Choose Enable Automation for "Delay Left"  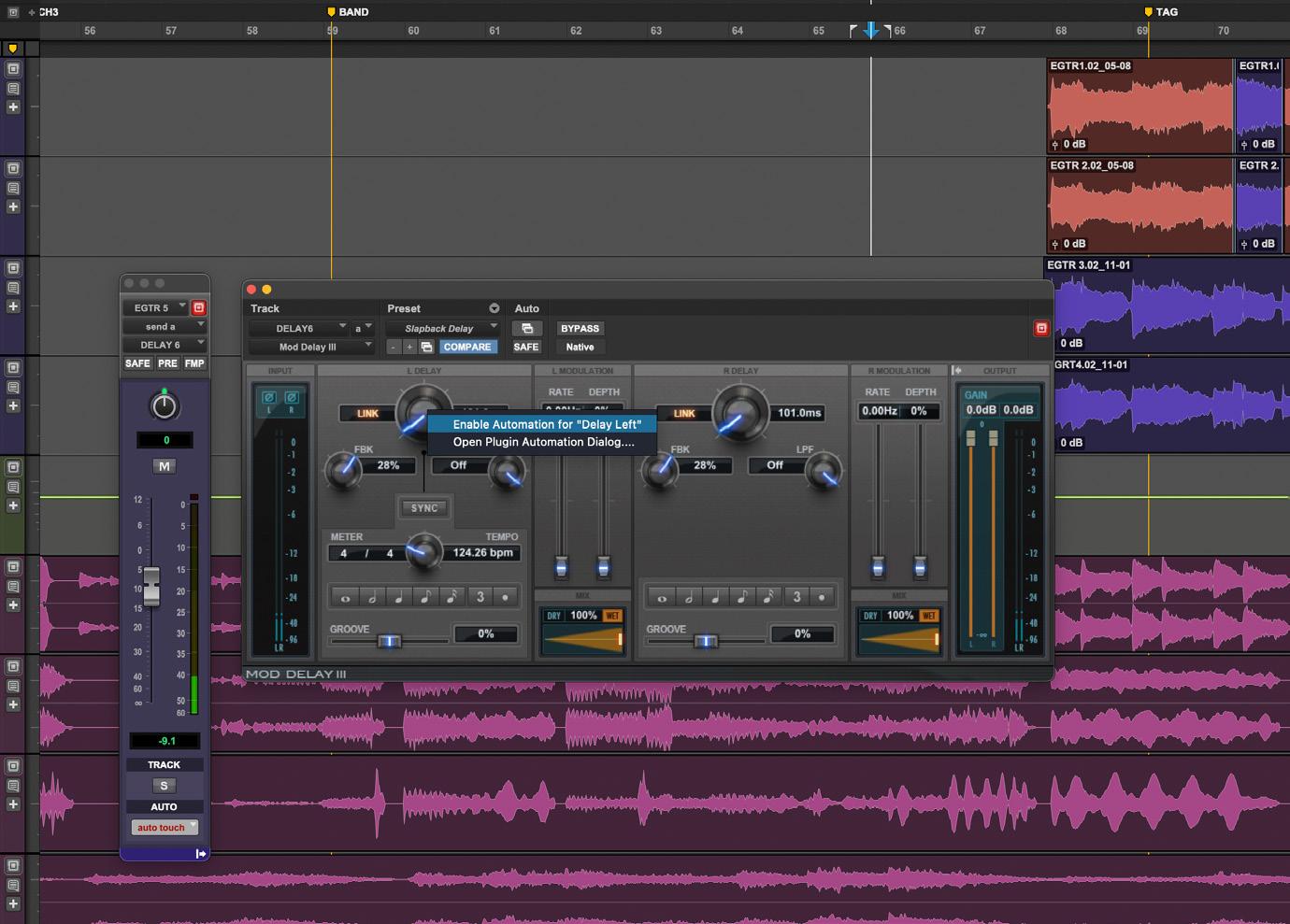coord(547,424)
